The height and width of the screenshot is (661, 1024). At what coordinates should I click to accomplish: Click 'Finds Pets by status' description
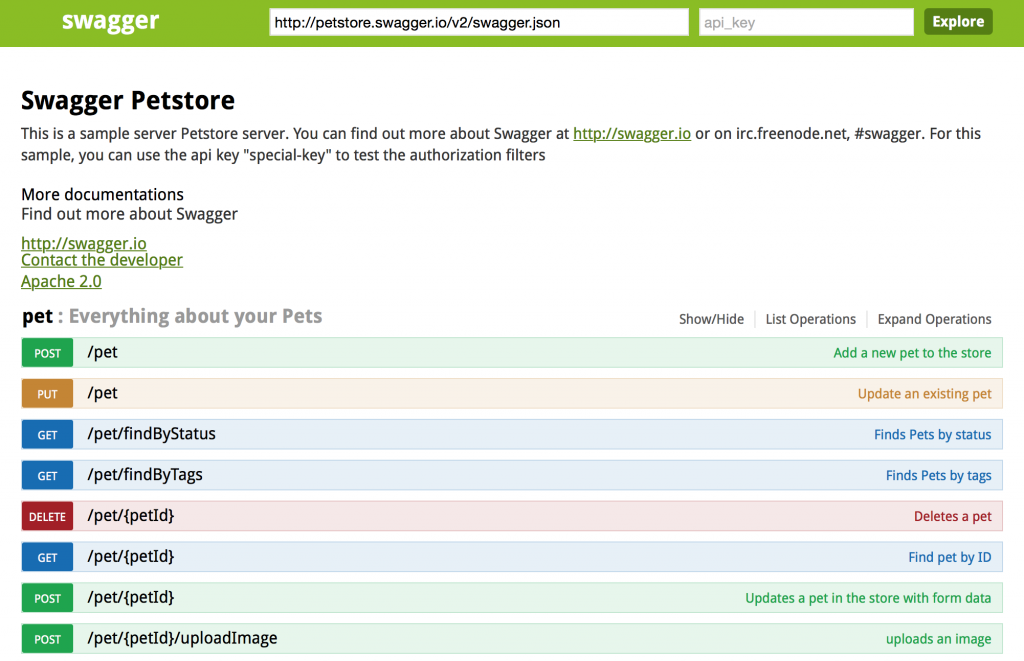[933, 435]
